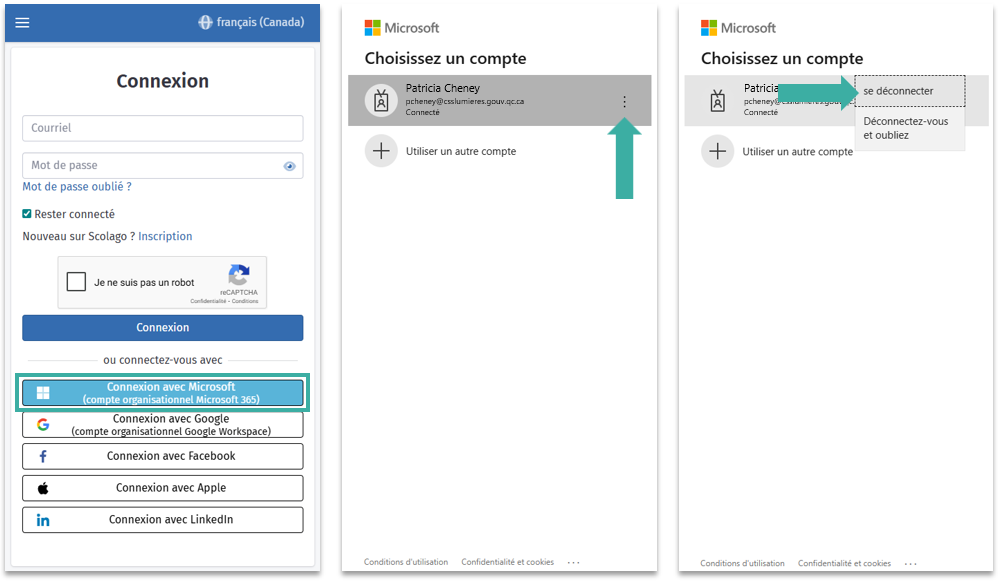Open Conditions d'utilisation in right panel
1000x581 pixels.
pyautogui.click(x=742, y=563)
